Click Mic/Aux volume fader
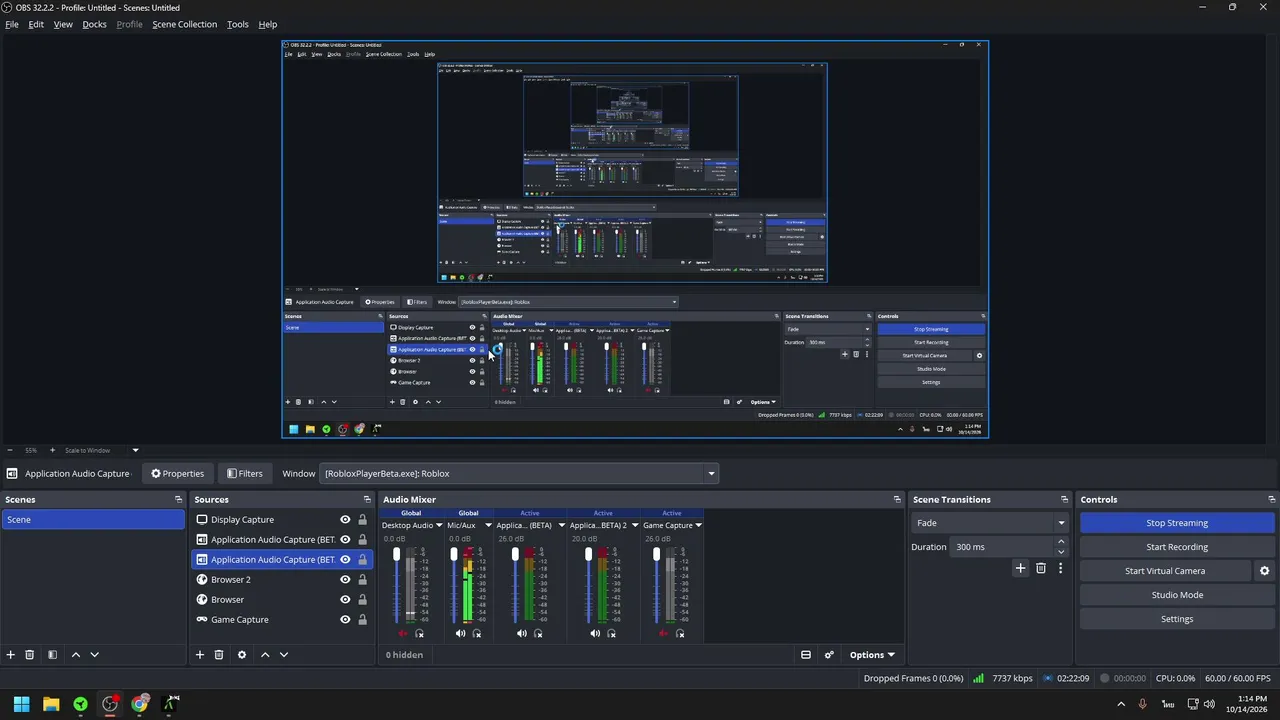The height and width of the screenshot is (720, 1280). pyautogui.click(x=454, y=554)
